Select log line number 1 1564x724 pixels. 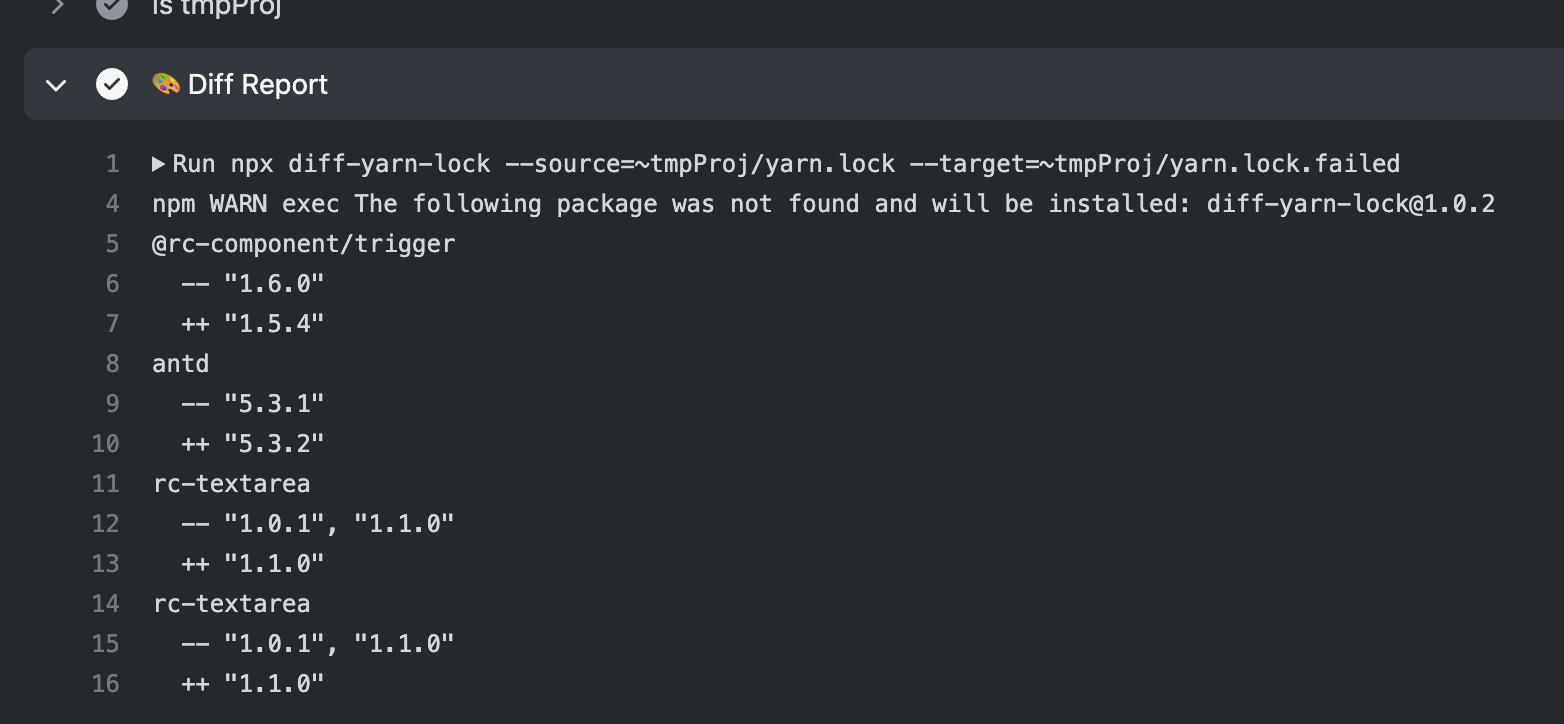point(112,164)
